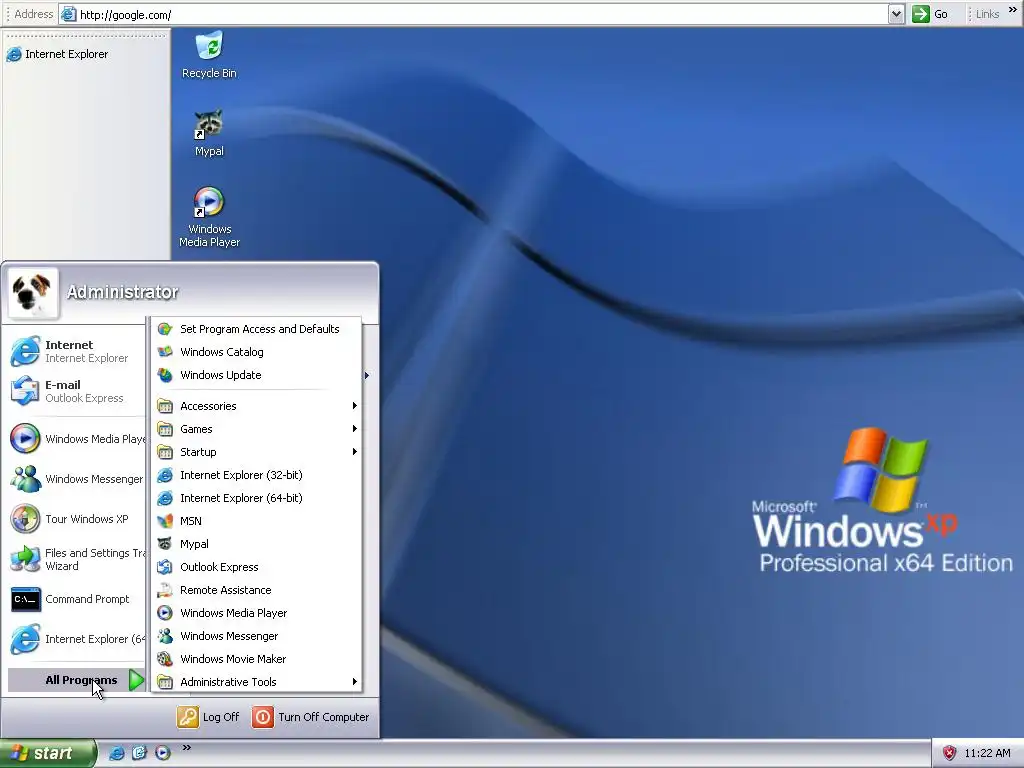
Task: Click the Start button
Action: pos(48,753)
